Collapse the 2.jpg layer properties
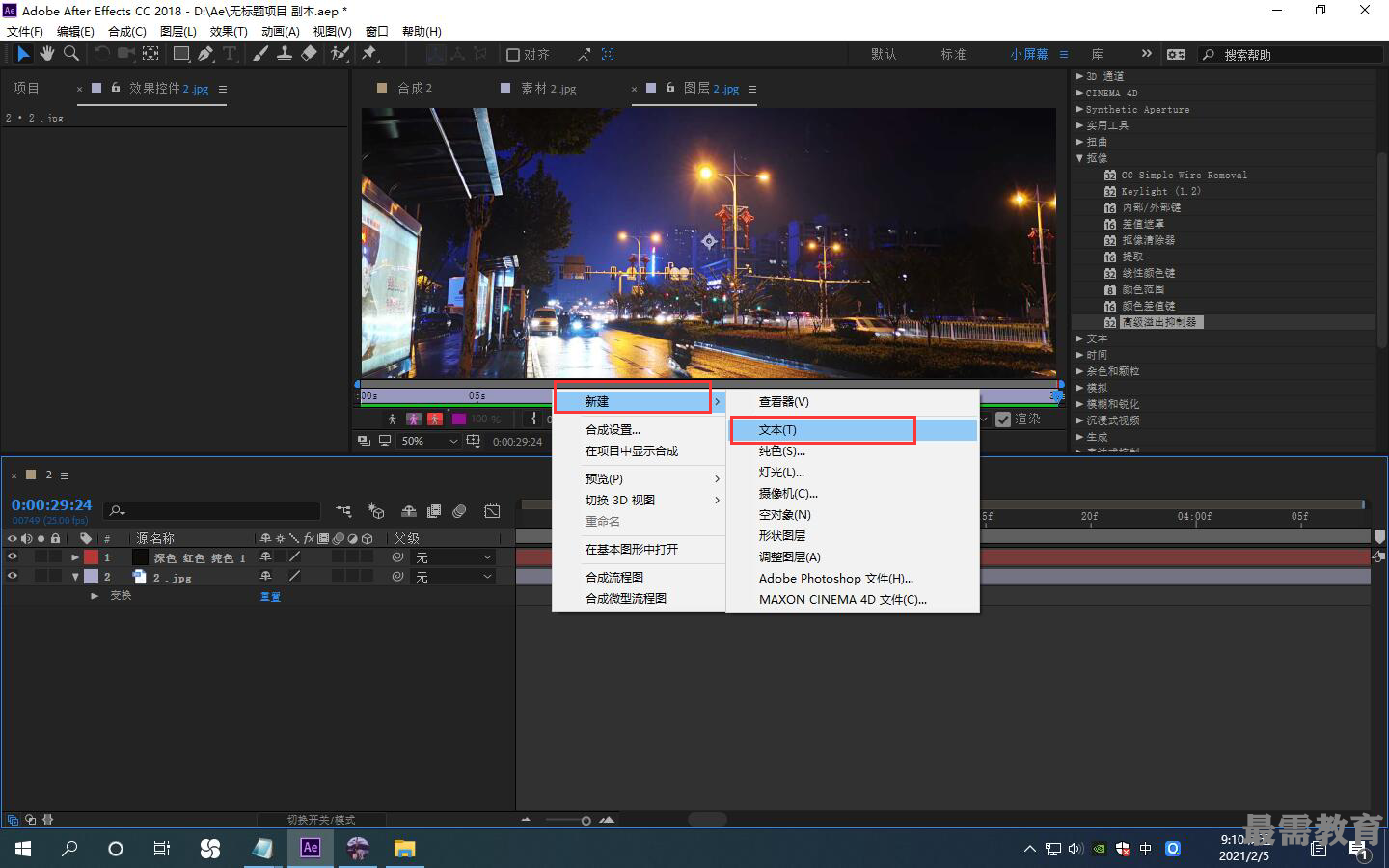Screen dimensions: 1389x868 (x=75, y=577)
